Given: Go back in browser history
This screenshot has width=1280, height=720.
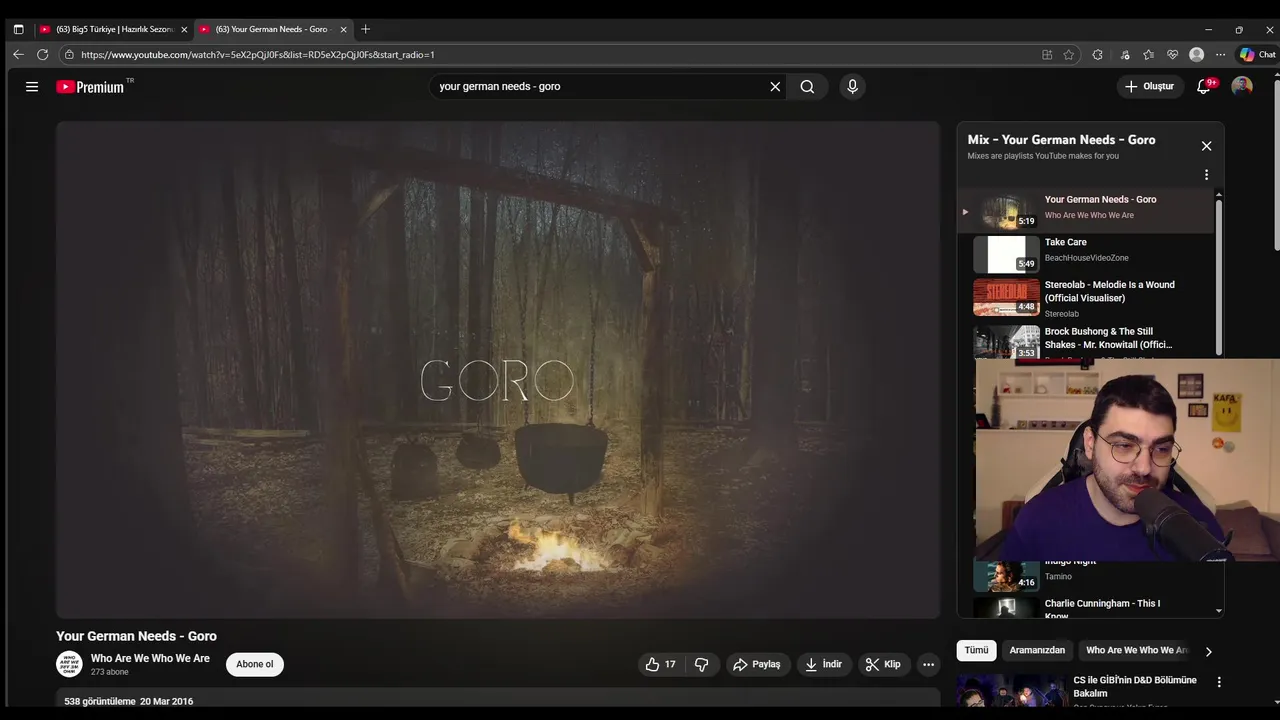Looking at the screenshot, I should click(18, 55).
